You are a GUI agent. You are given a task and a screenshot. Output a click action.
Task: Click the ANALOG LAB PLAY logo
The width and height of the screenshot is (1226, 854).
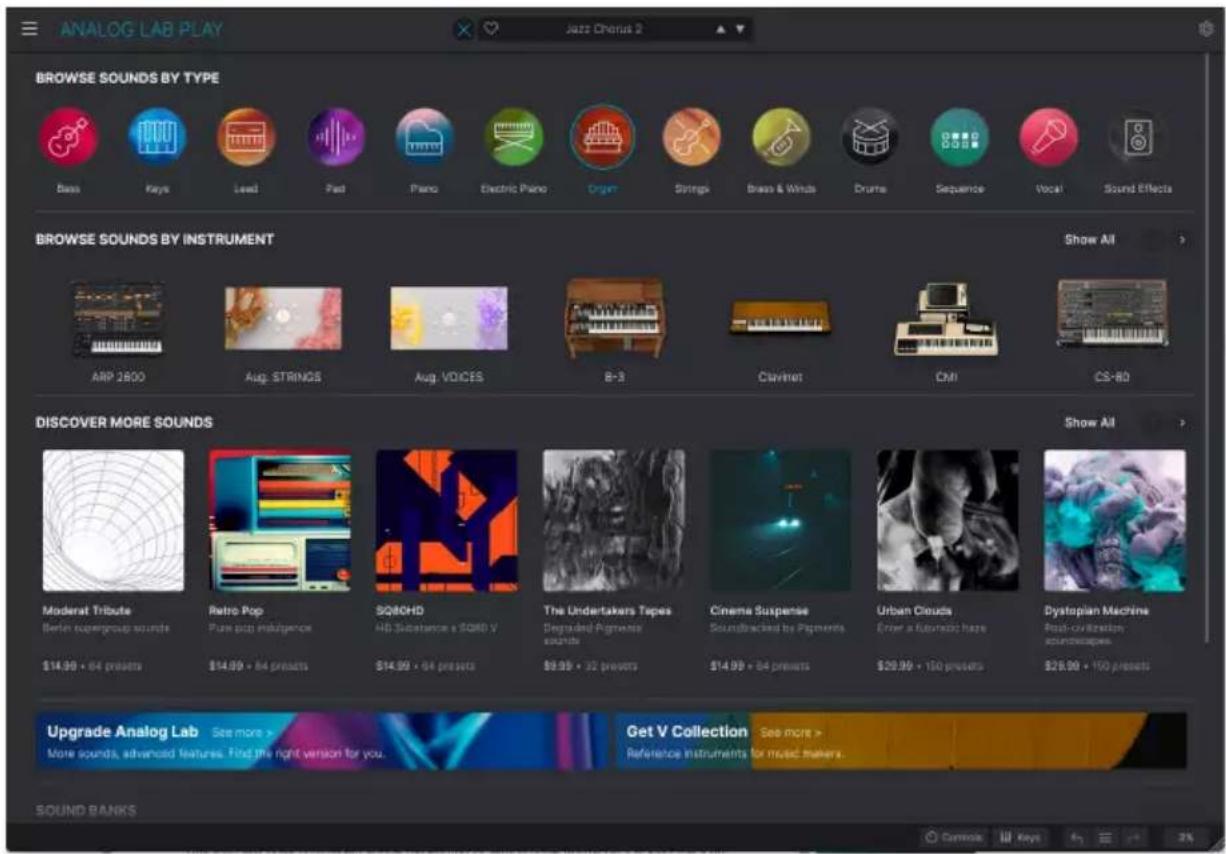(141, 29)
